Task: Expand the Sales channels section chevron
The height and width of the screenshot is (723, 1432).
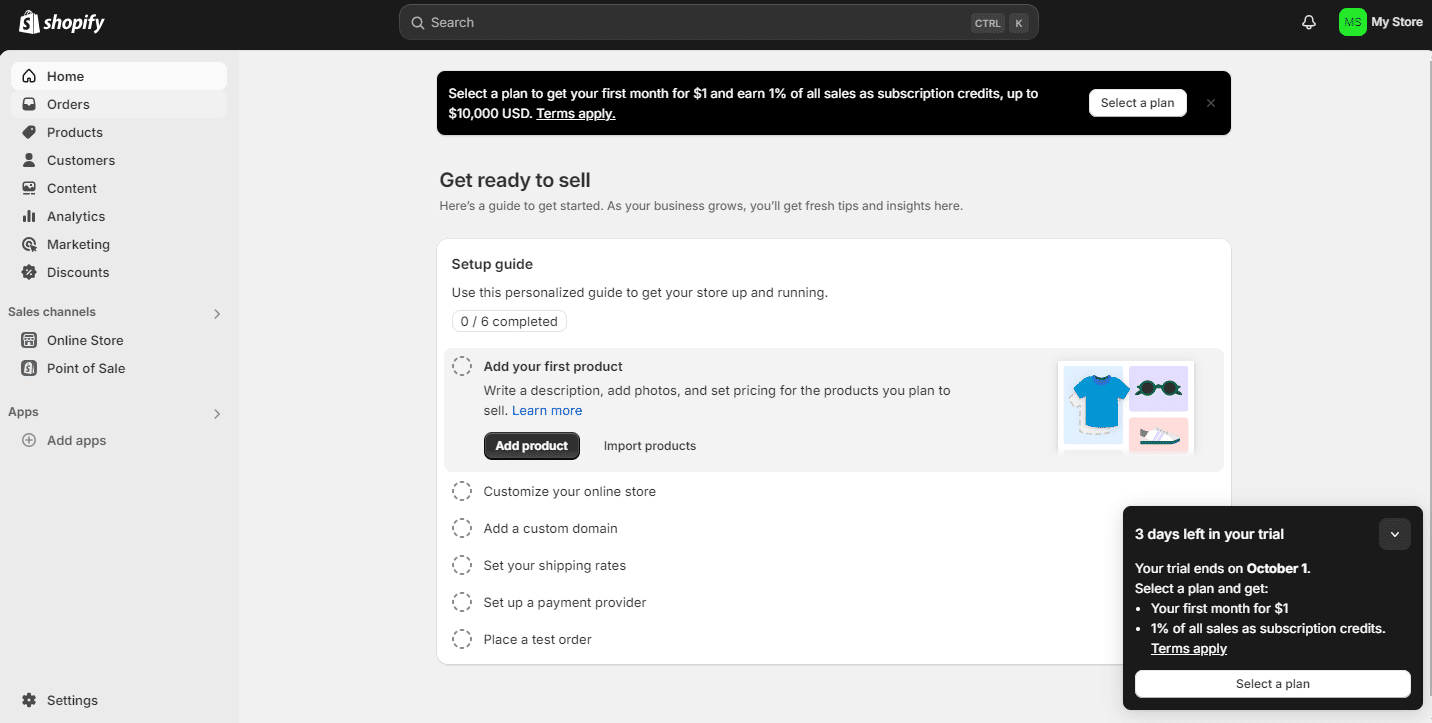Action: pos(217,314)
